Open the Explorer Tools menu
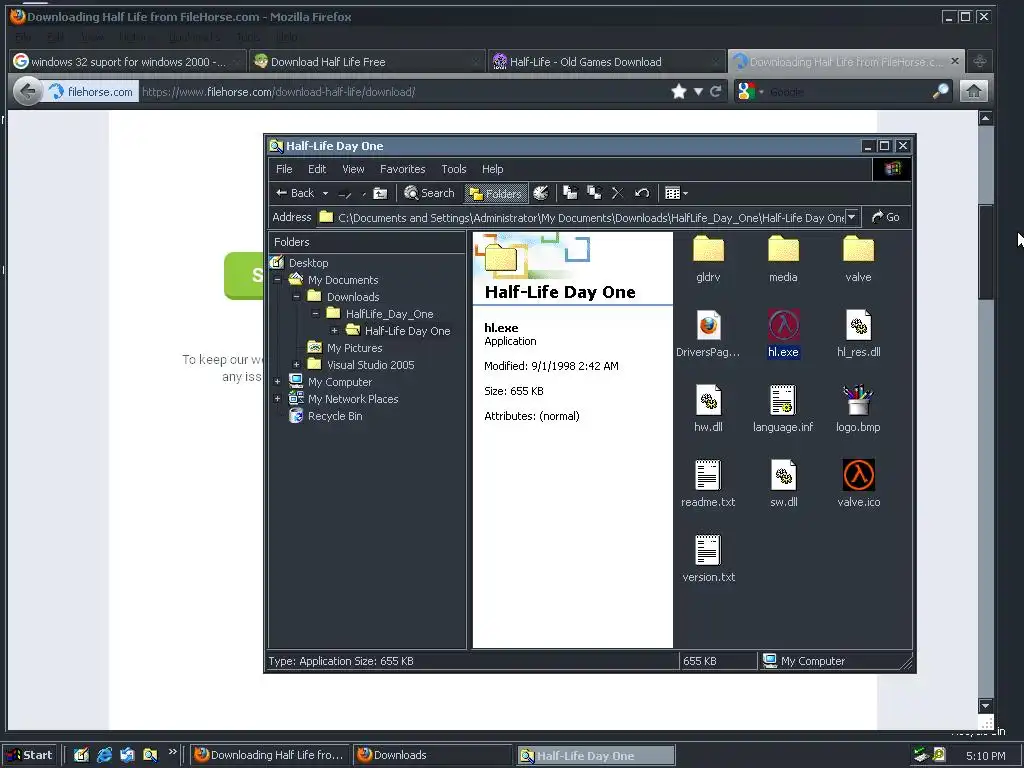Screen dimensions: 1024x768 point(454,169)
